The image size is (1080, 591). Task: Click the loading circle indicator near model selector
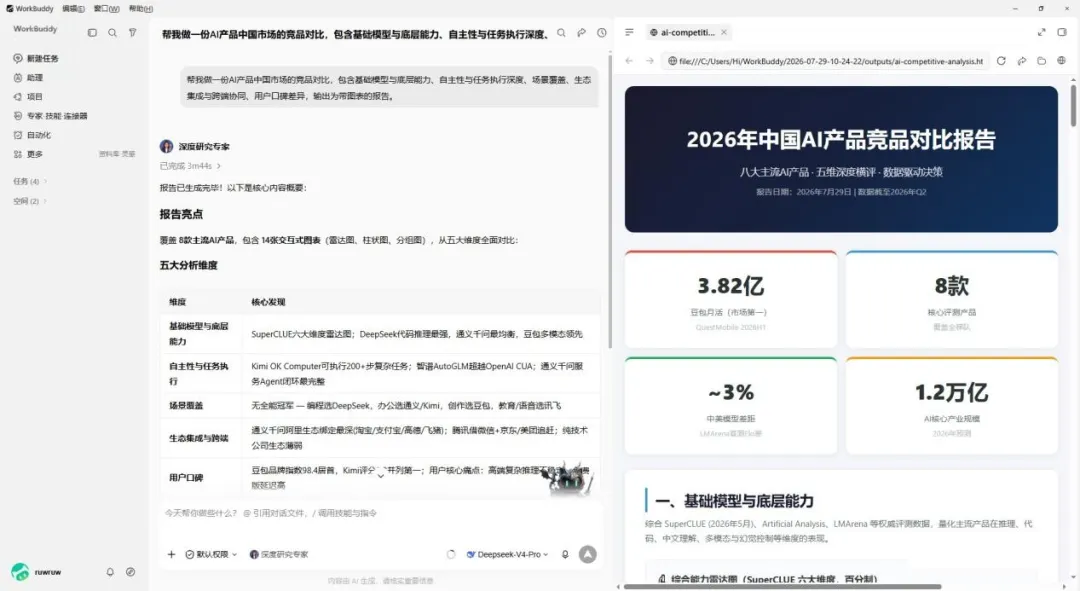point(450,554)
